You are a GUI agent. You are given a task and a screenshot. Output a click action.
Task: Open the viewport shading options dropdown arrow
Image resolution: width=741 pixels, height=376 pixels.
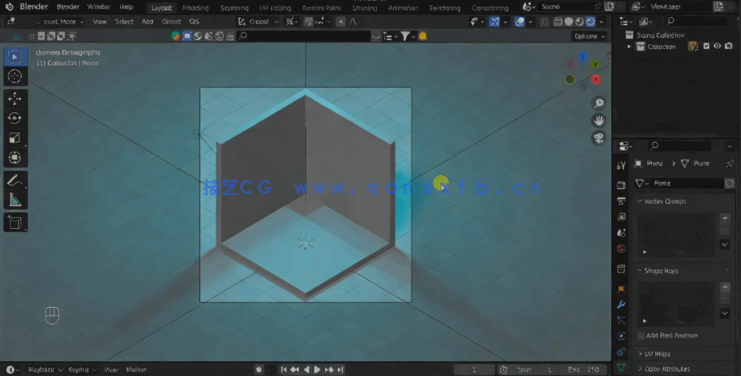(602, 22)
